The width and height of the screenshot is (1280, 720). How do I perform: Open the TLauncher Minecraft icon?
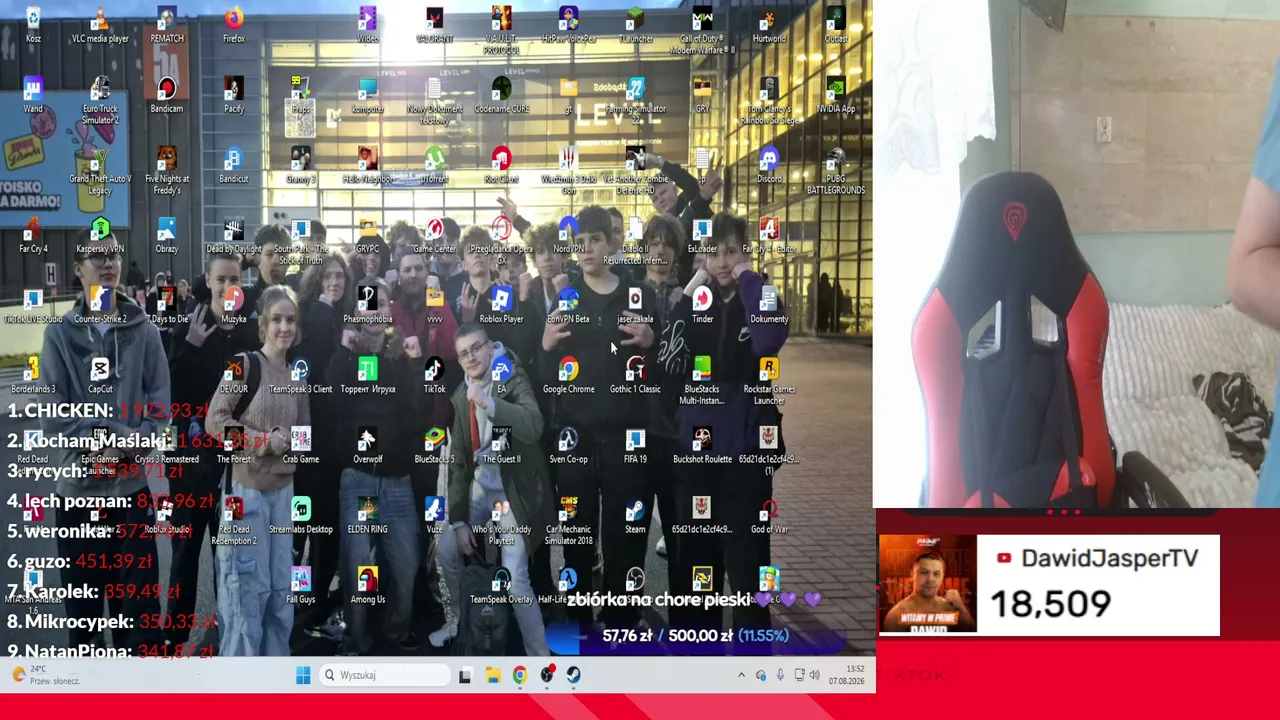point(635,26)
